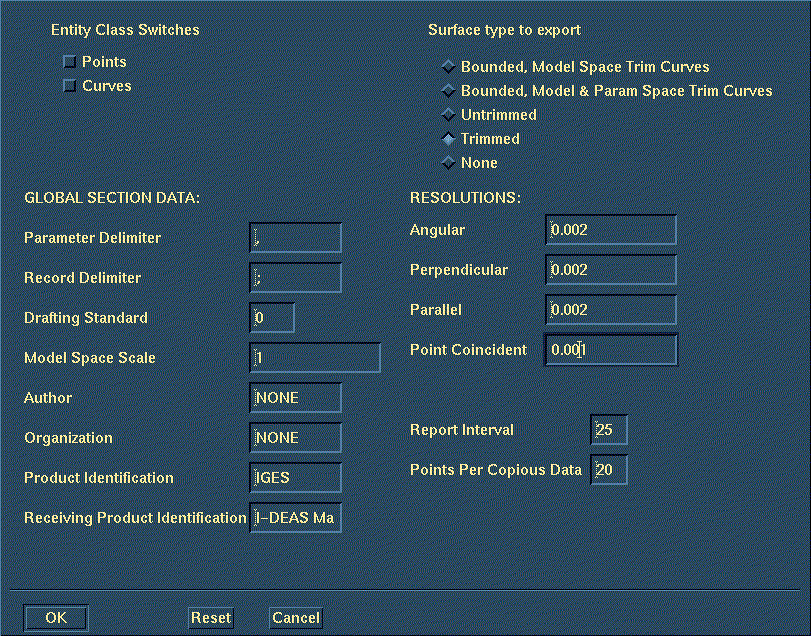
Task: Edit the Product Identification field
Action: 296,478
